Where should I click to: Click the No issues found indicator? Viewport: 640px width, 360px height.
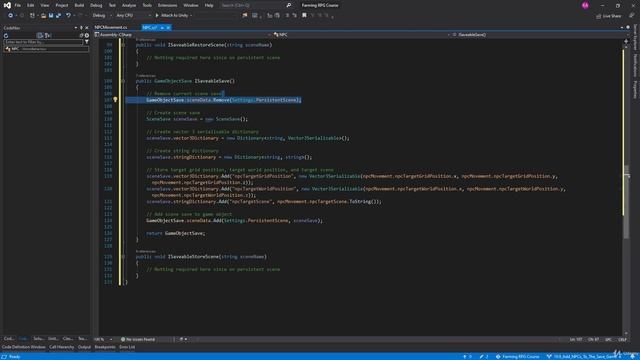point(138,339)
